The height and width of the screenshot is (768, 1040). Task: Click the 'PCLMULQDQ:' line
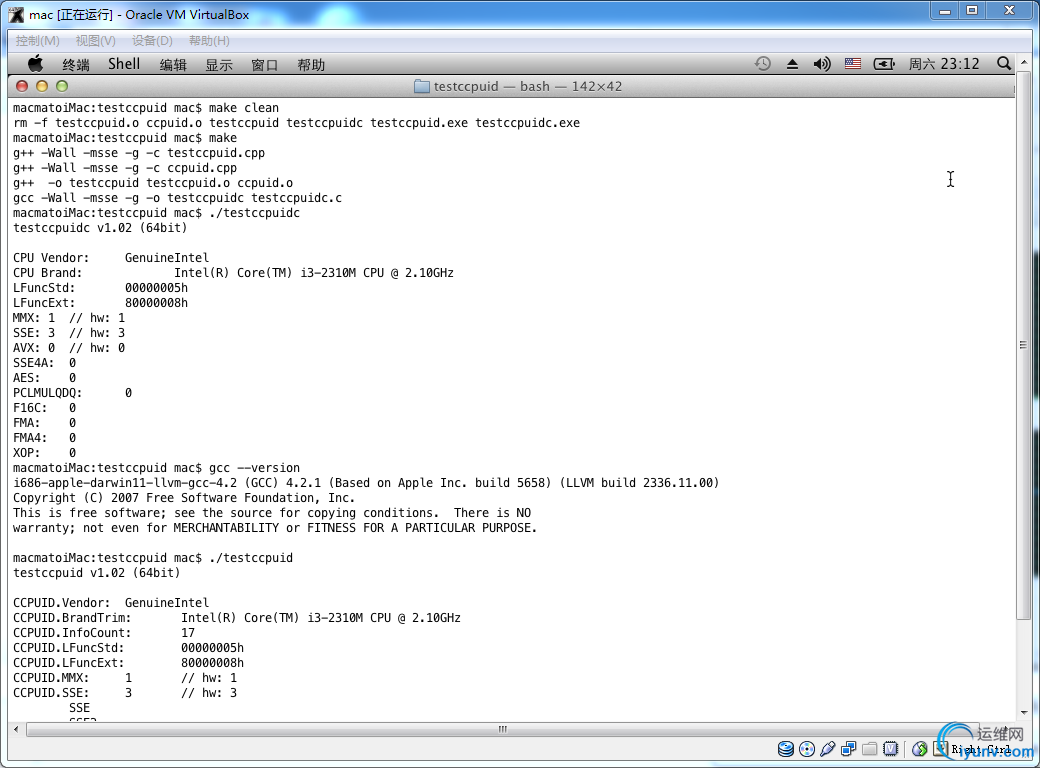pos(72,393)
